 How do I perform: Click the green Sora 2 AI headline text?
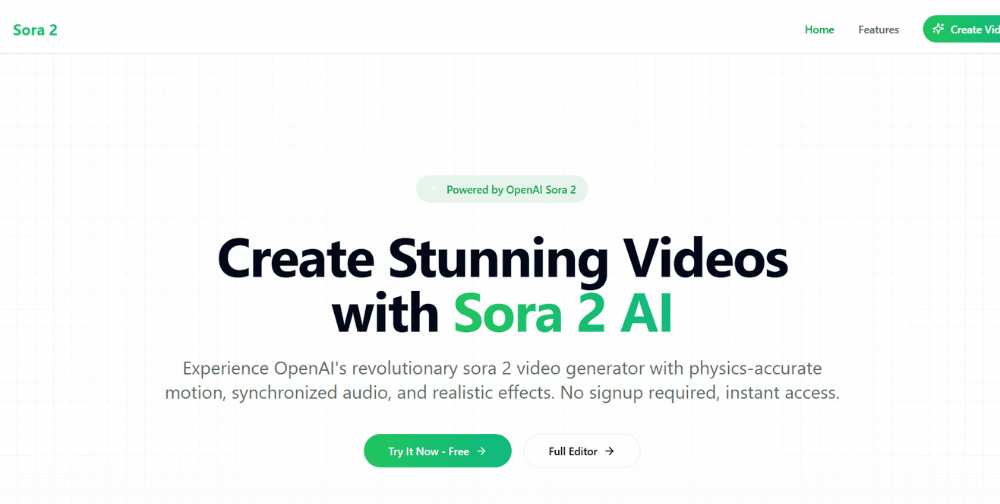click(x=563, y=315)
